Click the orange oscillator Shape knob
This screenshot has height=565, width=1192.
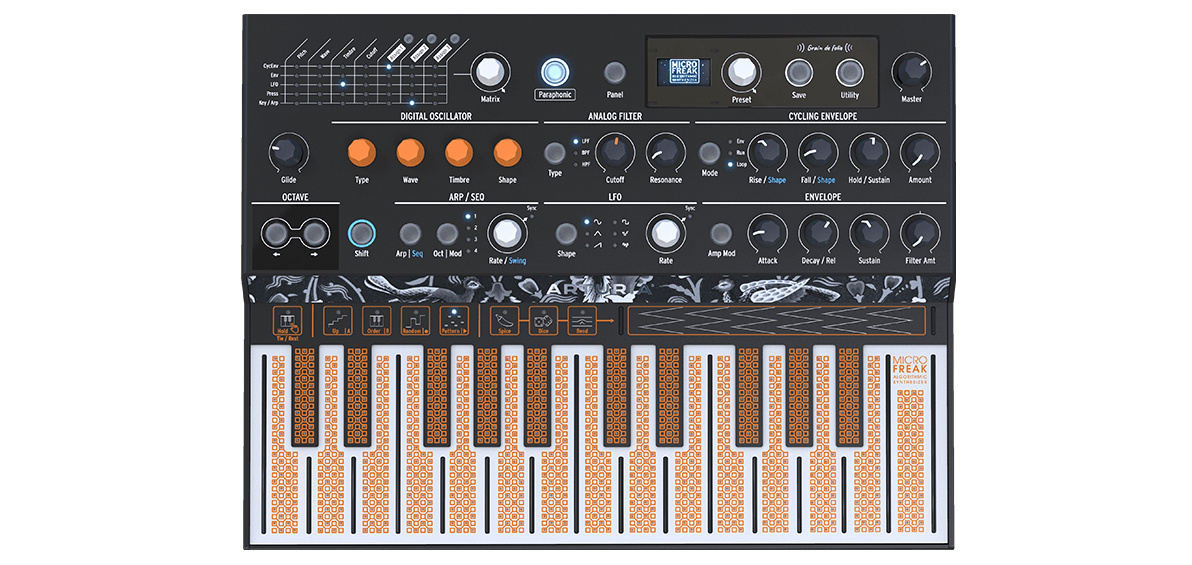(x=507, y=153)
